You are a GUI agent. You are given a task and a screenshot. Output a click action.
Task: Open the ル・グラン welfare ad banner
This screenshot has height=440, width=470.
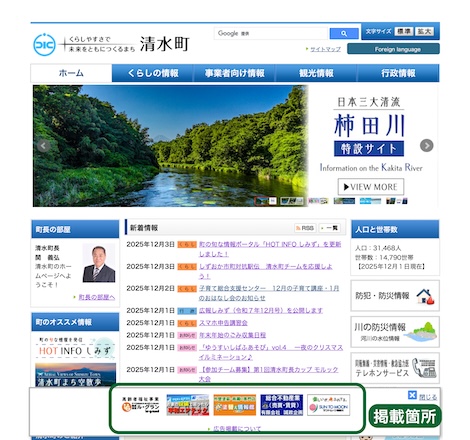pyautogui.click(x=141, y=405)
